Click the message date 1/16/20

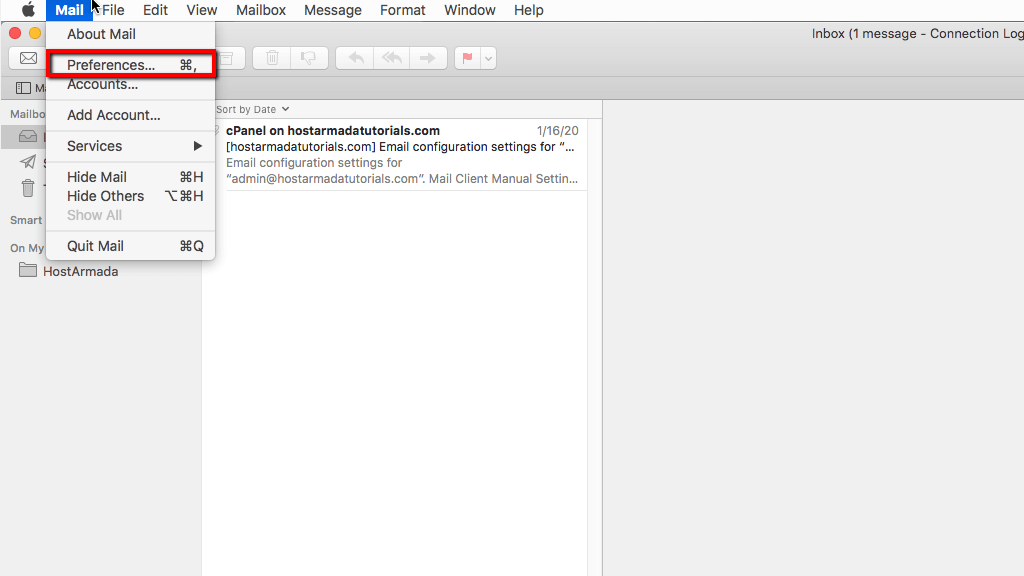(x=558, y=131)
